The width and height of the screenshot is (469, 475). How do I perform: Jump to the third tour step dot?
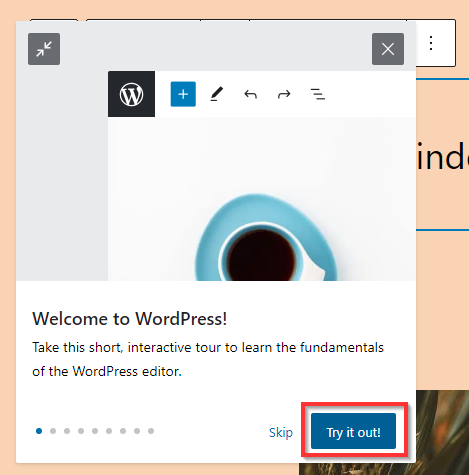[x=67, y=431]
